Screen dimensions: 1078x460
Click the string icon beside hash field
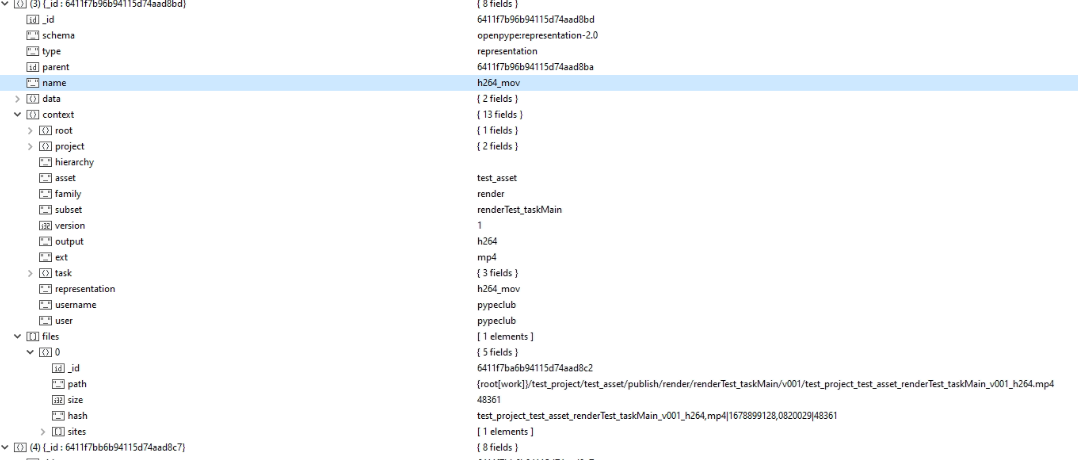[58, 415]
